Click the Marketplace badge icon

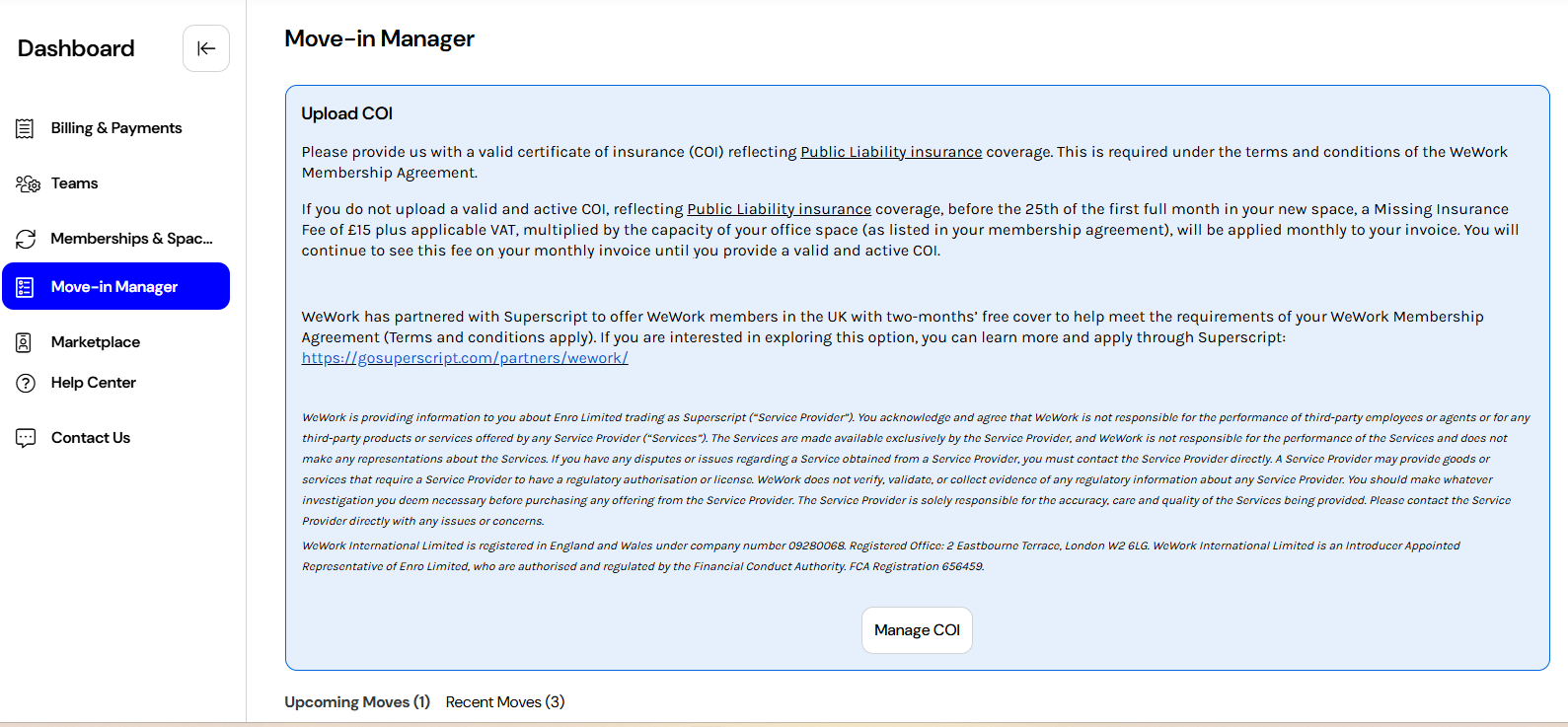click(x=25, y=342)
